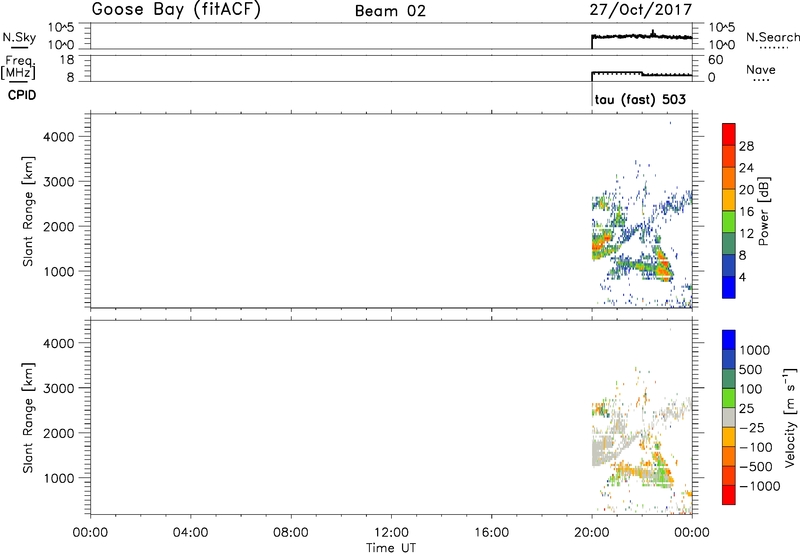Screen dimensions: 800x554
Task: Select the tau (fast) 503 text
Action: pyautogui.click(x=640, y=99)
